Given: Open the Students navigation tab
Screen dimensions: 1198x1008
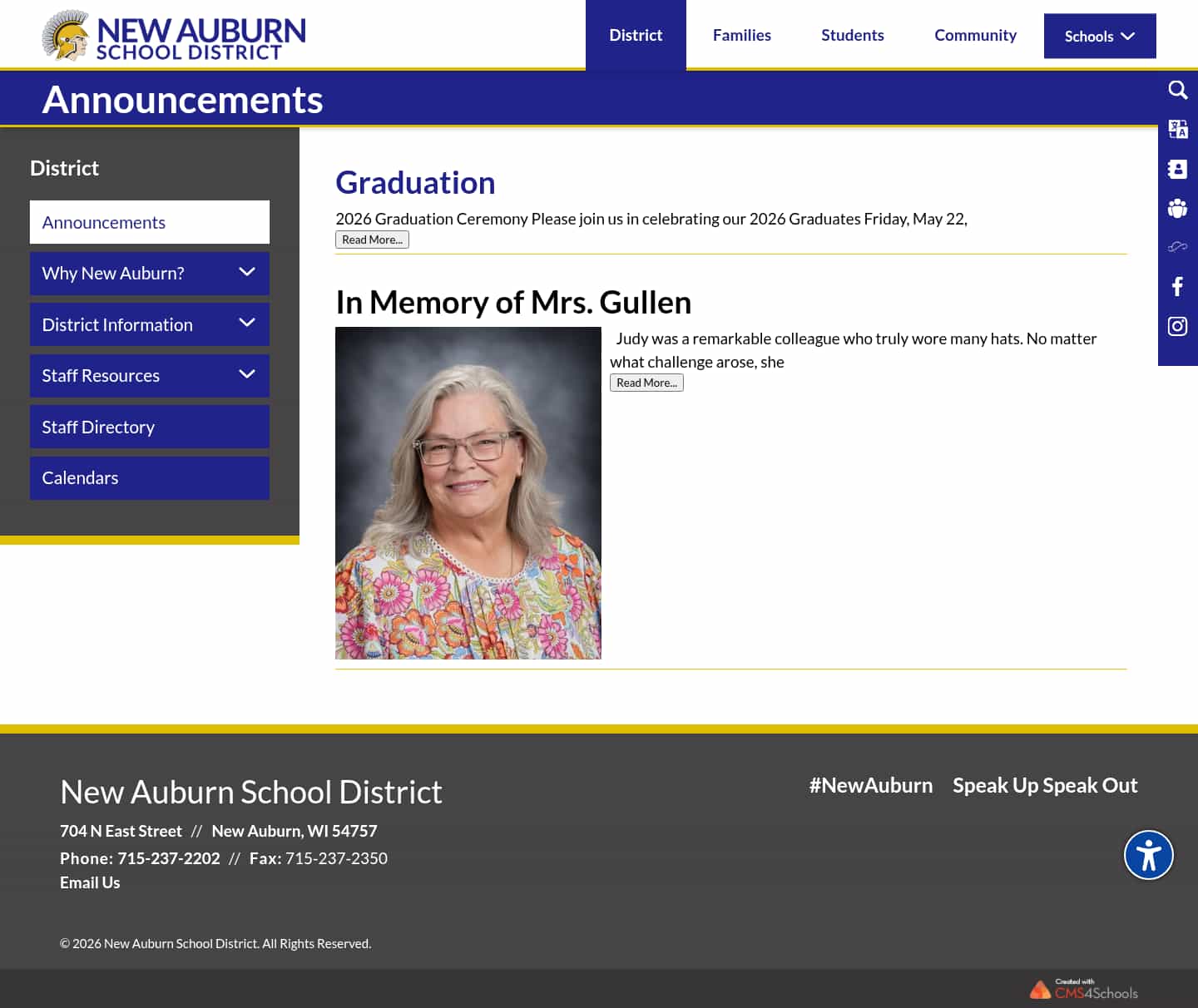Looking at the screenshot, I should 852,35.
